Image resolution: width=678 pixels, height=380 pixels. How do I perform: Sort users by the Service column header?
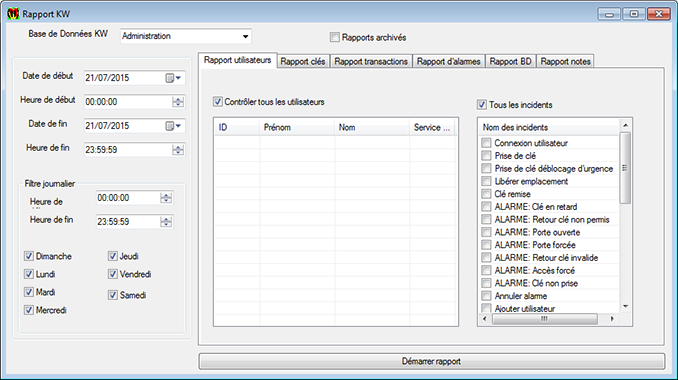click(432, 128)
